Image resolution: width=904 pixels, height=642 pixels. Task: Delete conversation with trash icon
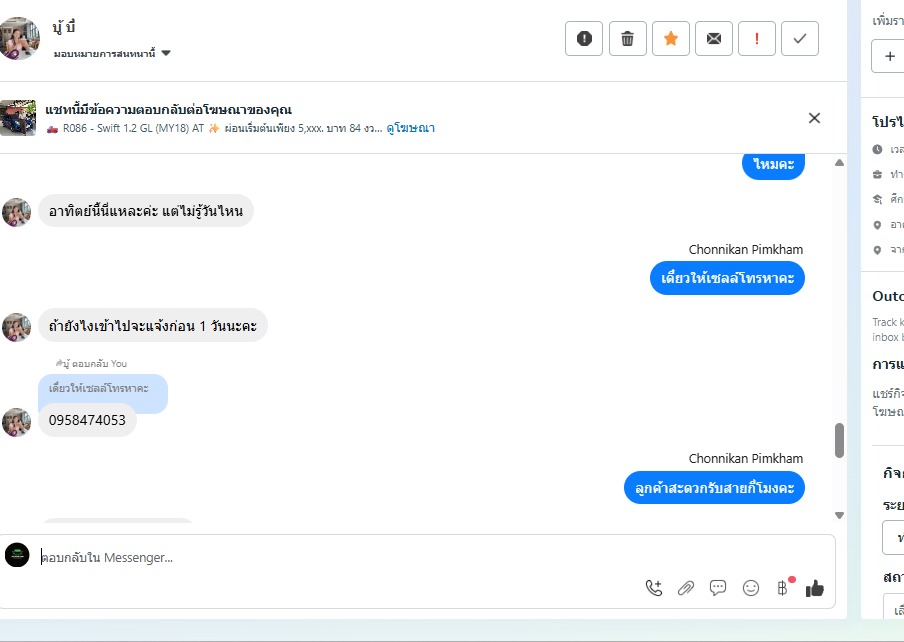pyautogui.click(x=627, y=39)
